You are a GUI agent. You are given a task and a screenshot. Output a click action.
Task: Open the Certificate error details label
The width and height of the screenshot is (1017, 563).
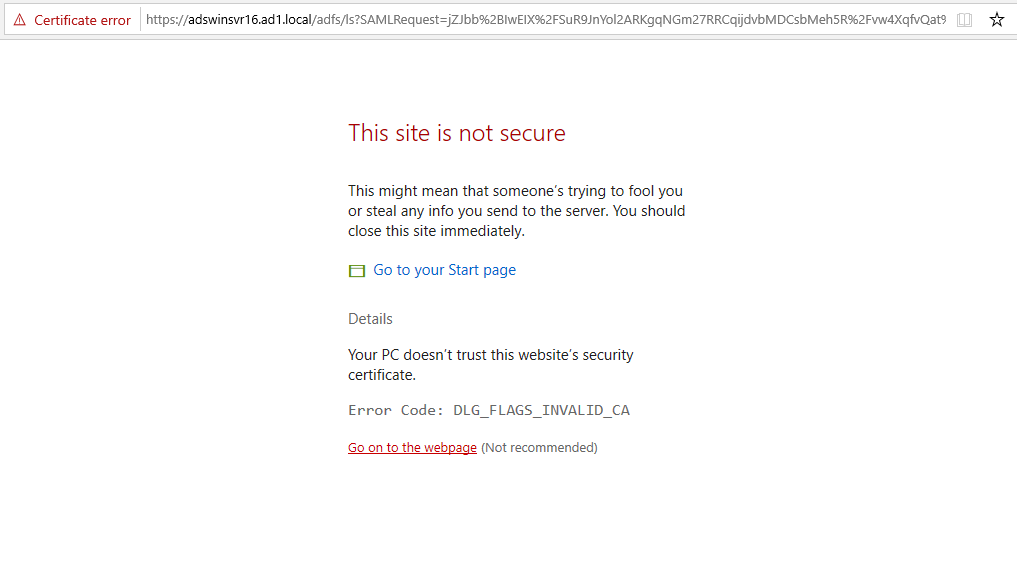(x=82, y=20)
